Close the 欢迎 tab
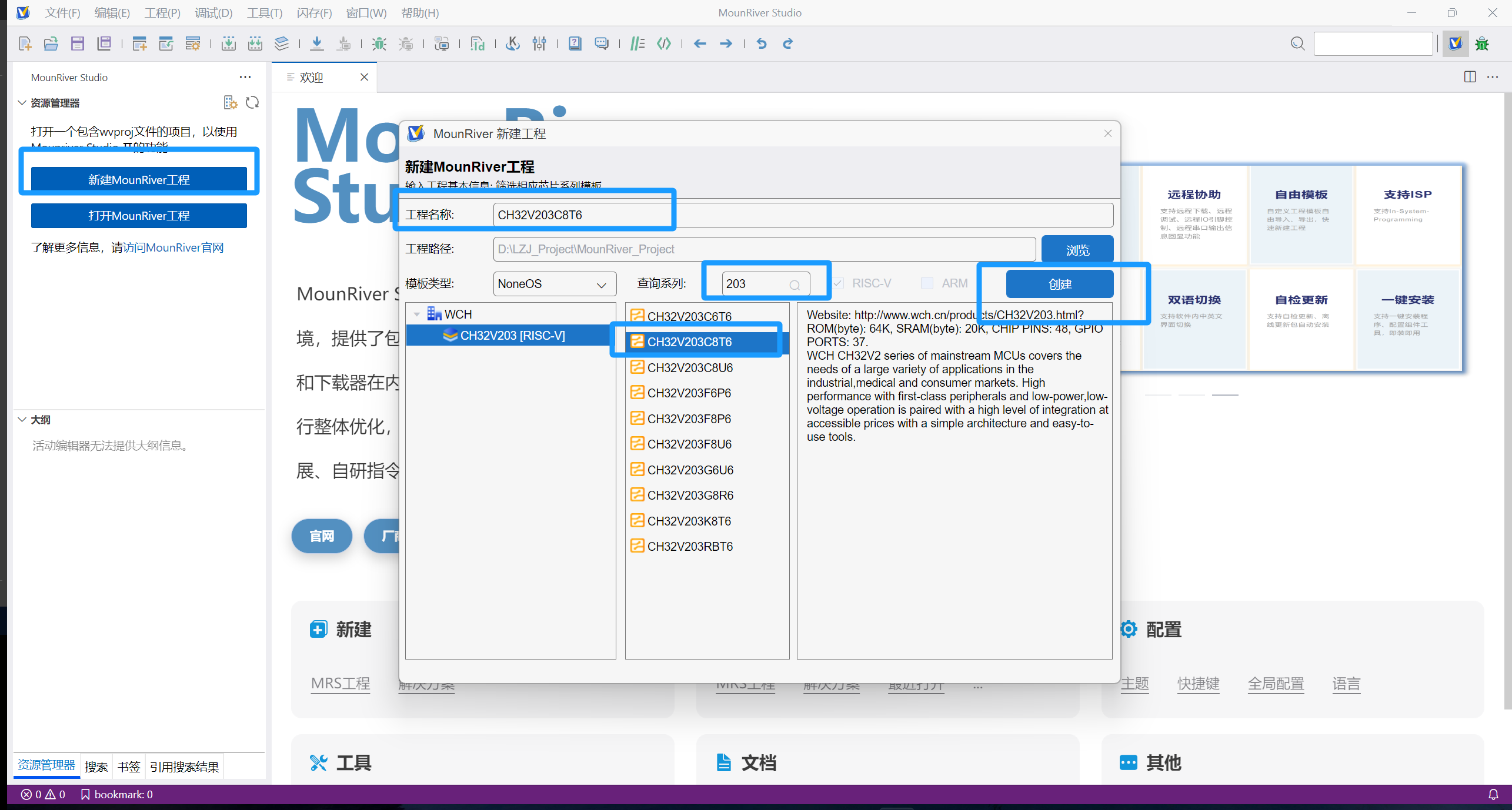This screenshot has height=810, width=1512. [x=365, y=77]
